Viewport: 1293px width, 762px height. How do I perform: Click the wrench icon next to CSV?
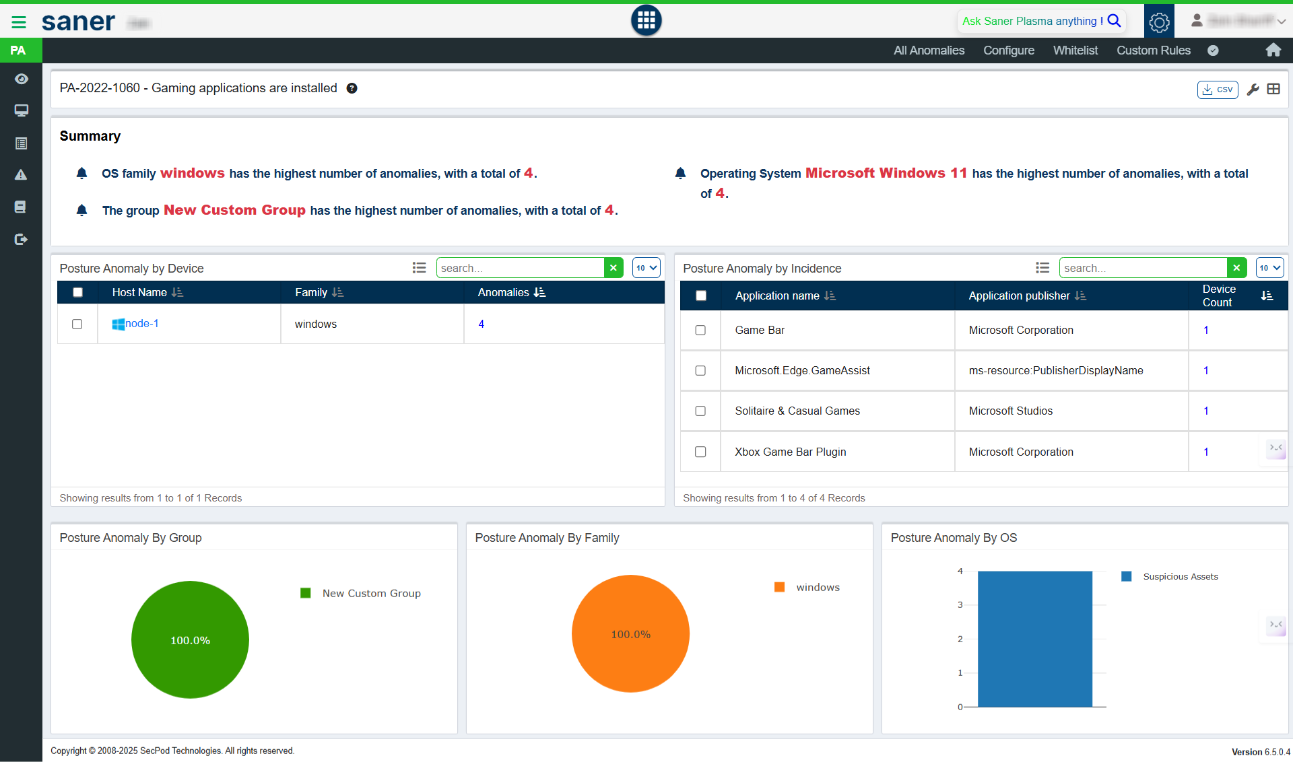pyautogui.click(x=1253, y=90)
